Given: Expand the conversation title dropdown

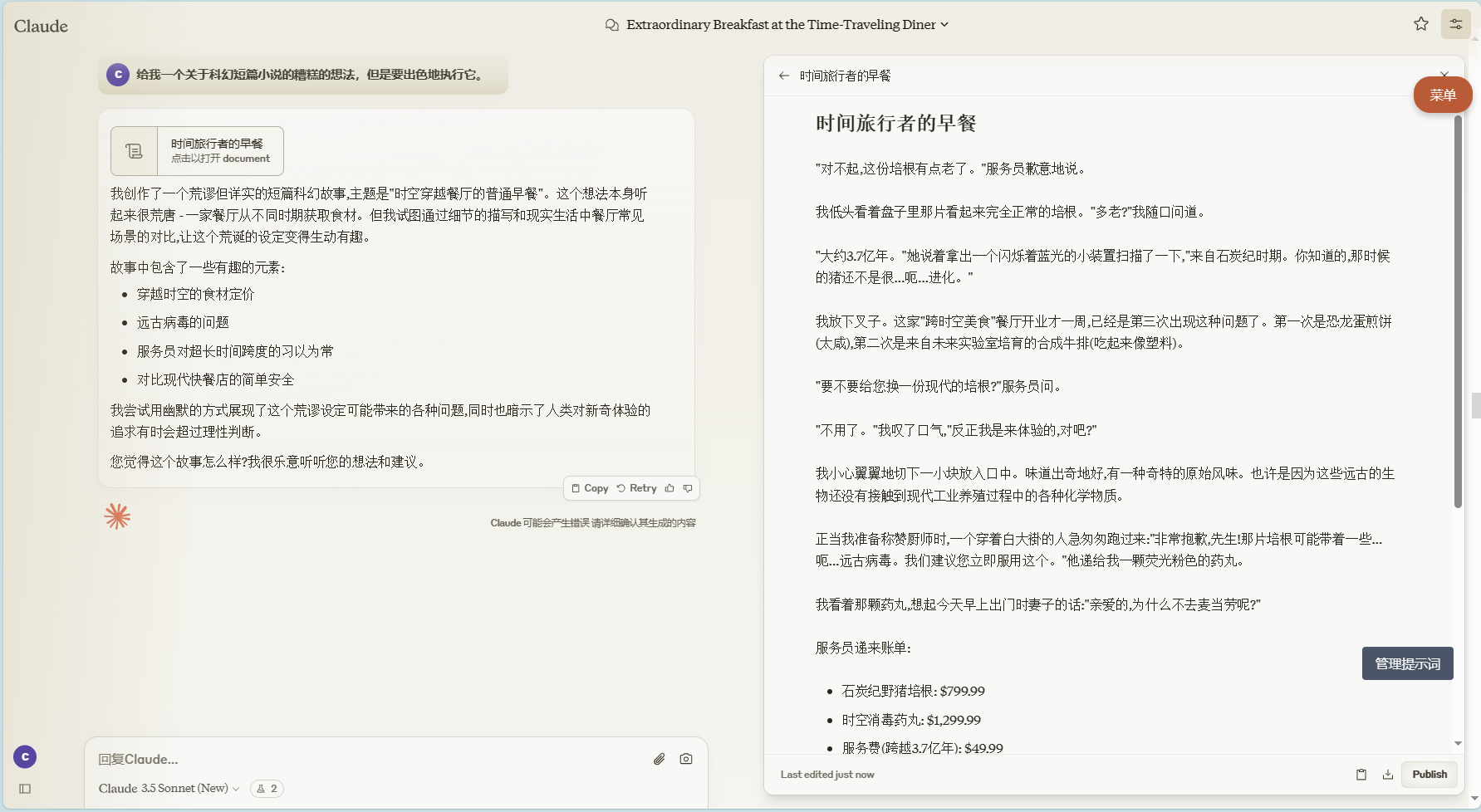Looking at the screenshot, I should pyautogui.click(x=944, y=25).
